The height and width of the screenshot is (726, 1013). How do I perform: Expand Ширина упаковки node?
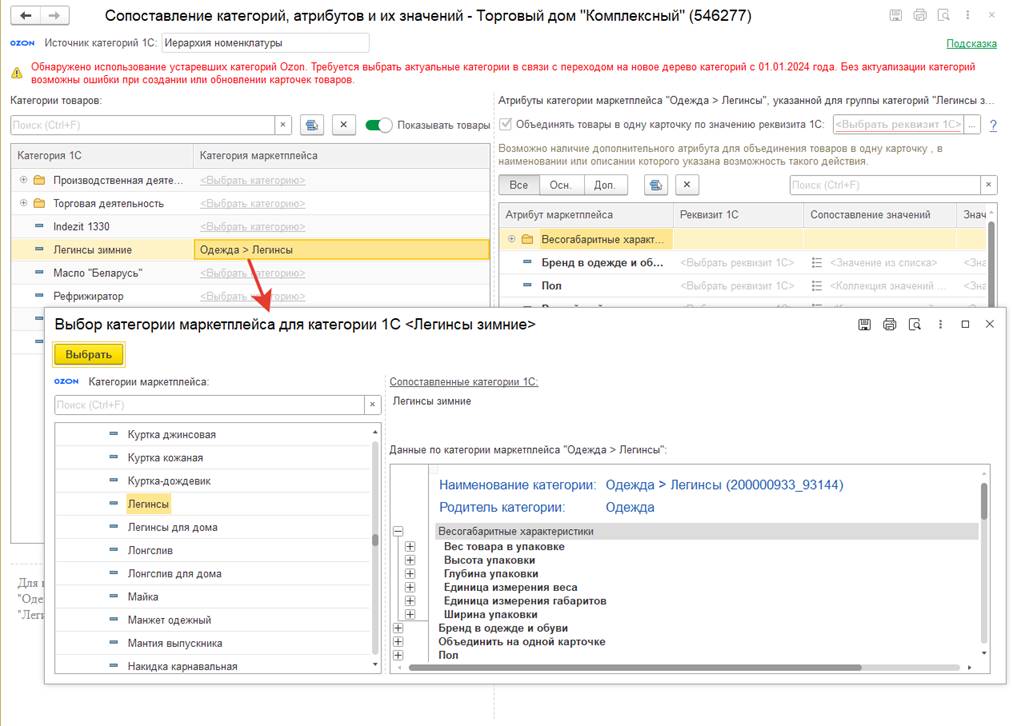click(410, 614)
